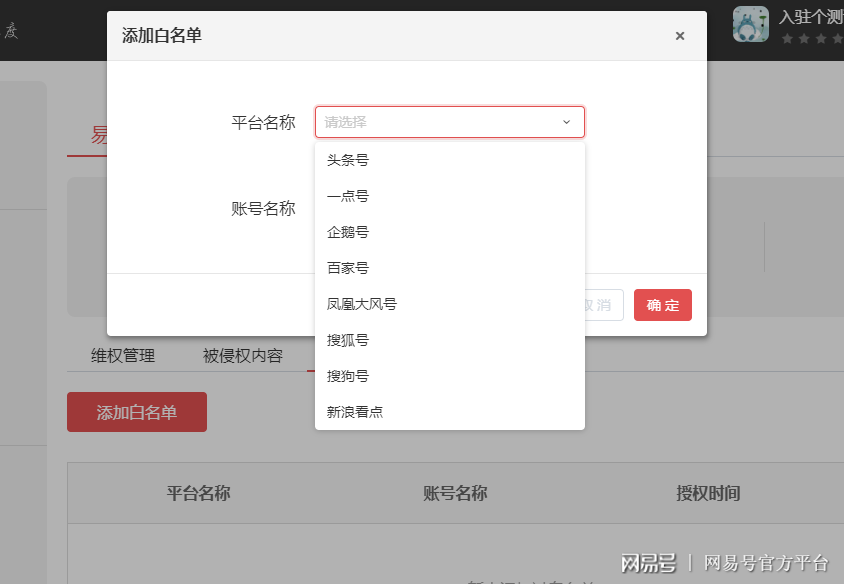Select 头条号 from the platform list
Screen dimensions: 844x584
point(449,160)
